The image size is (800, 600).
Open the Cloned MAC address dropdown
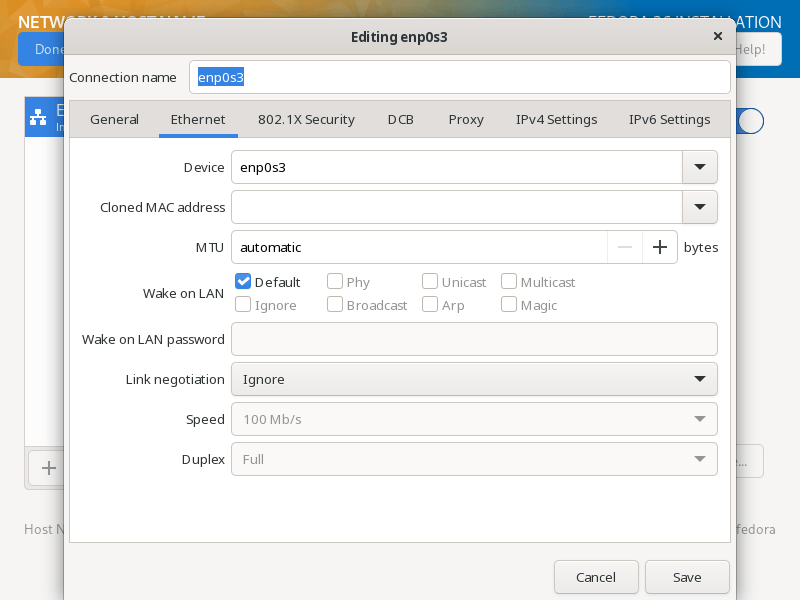point(699,207)
